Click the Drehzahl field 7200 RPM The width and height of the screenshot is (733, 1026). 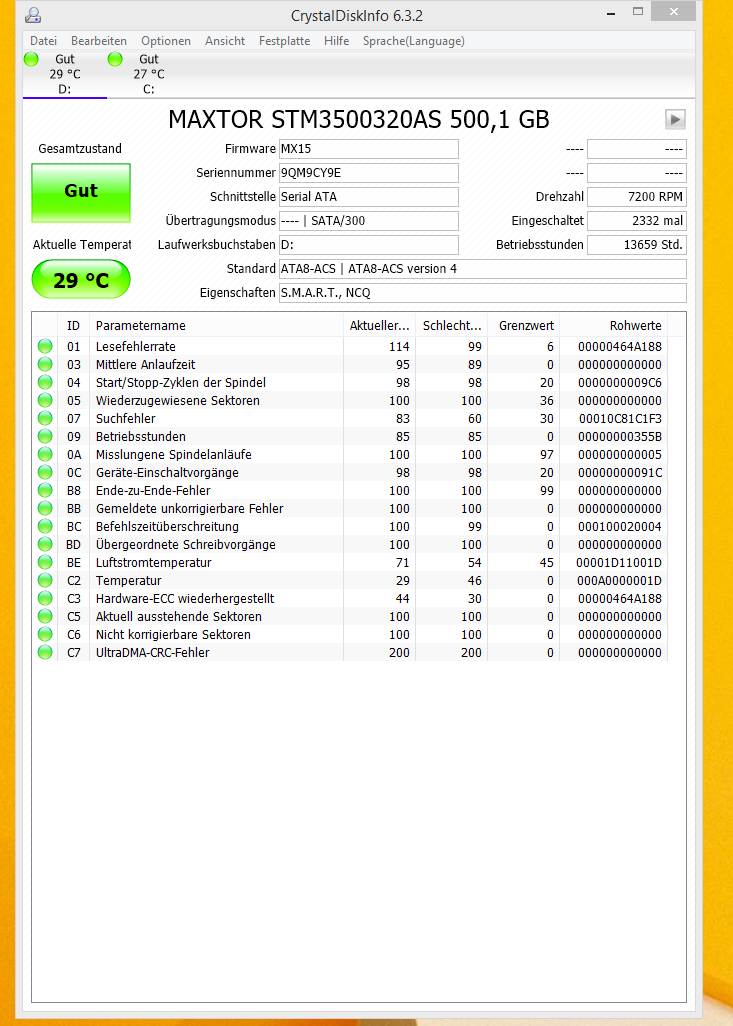pos(637,196)
